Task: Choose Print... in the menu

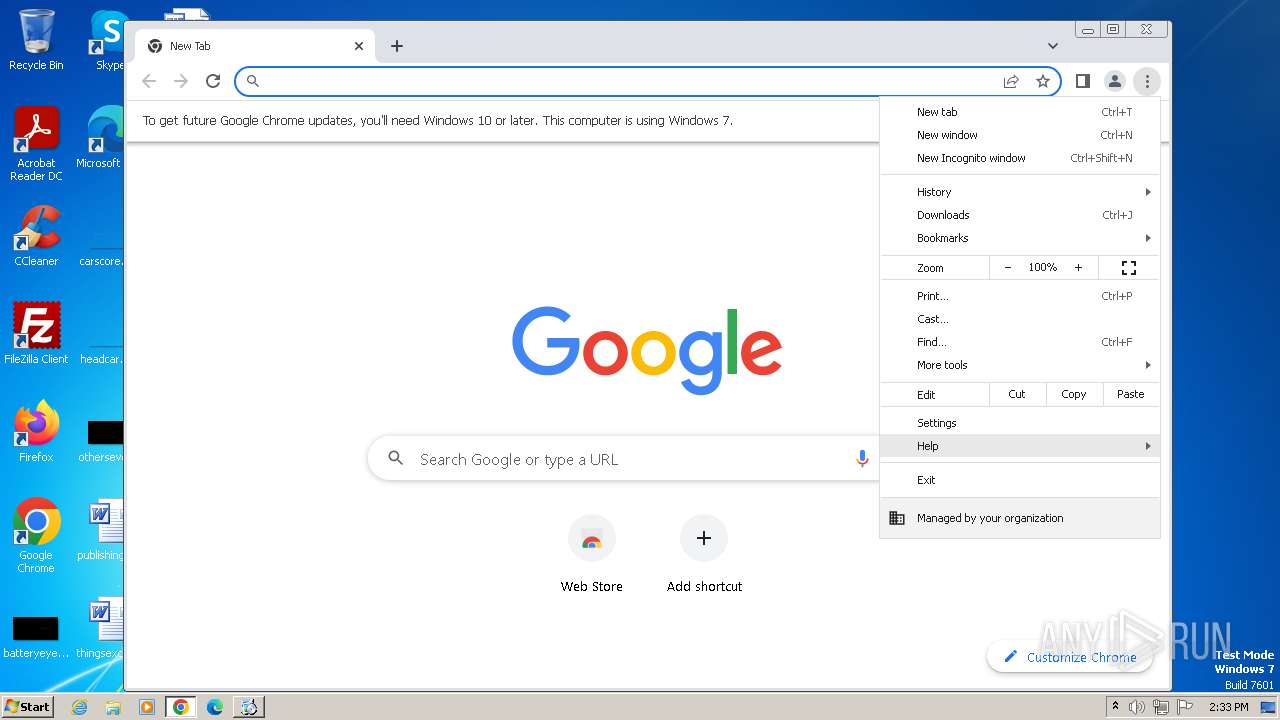Action: pyautogui.click(x=1020, y=296)
